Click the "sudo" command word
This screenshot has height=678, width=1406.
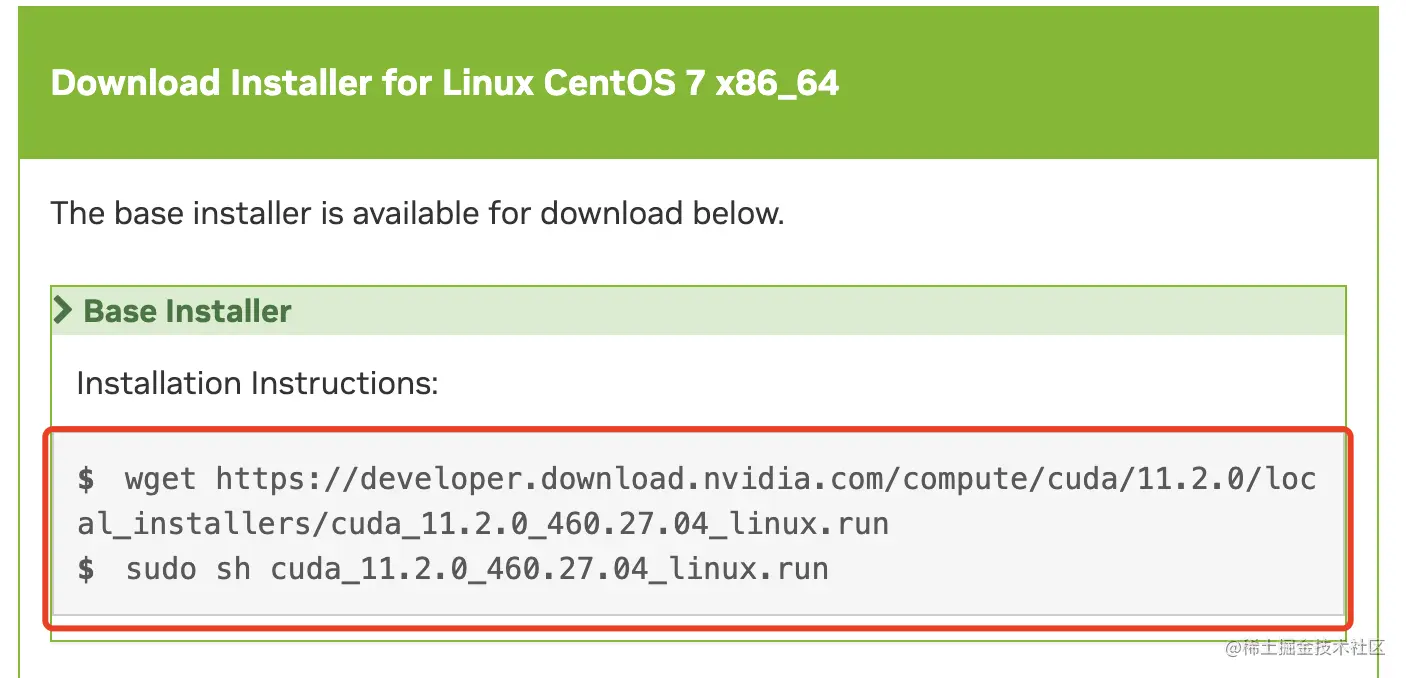coord(161,569)
